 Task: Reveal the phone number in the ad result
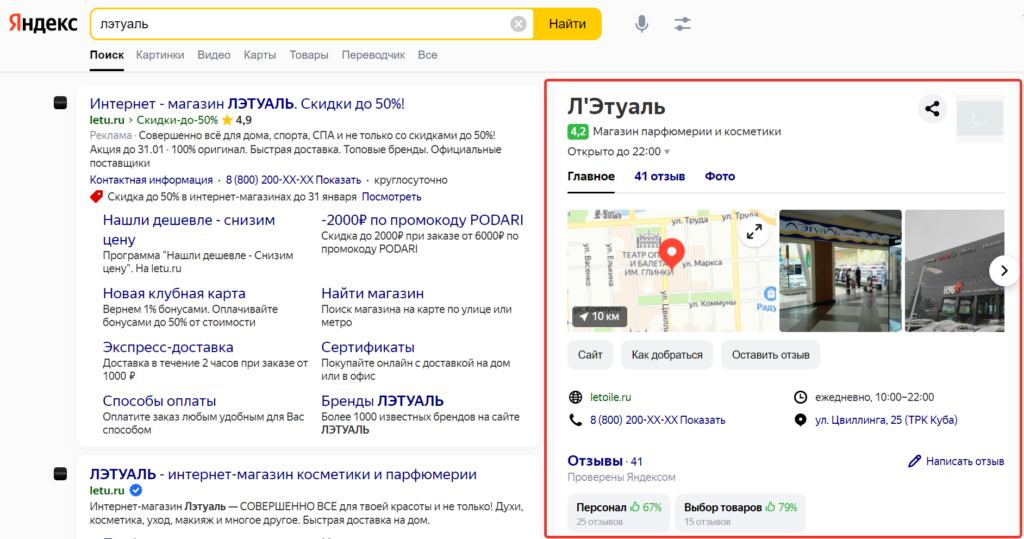[x=293, y=180]
